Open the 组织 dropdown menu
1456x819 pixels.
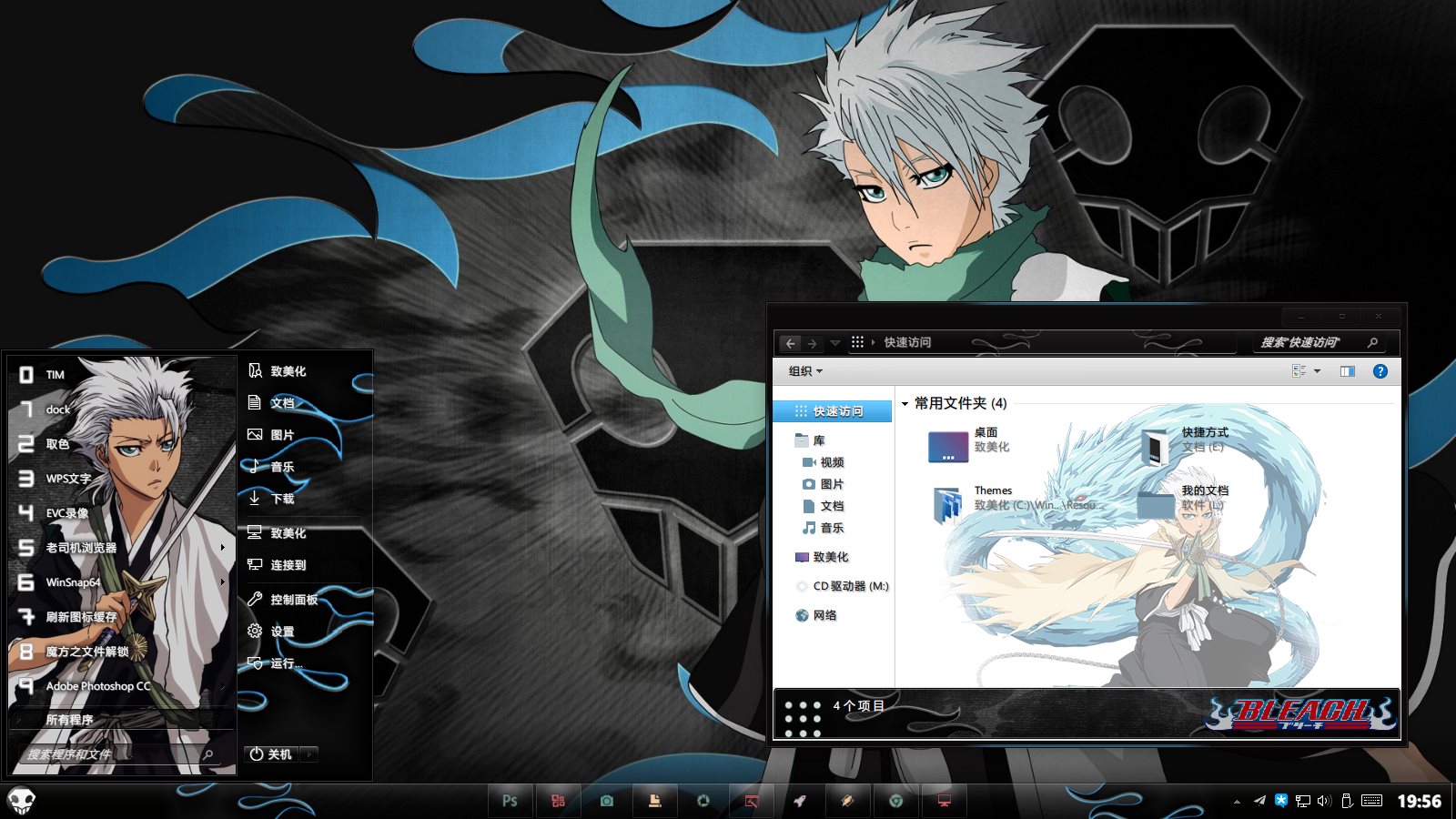click(x=805, y=371)
